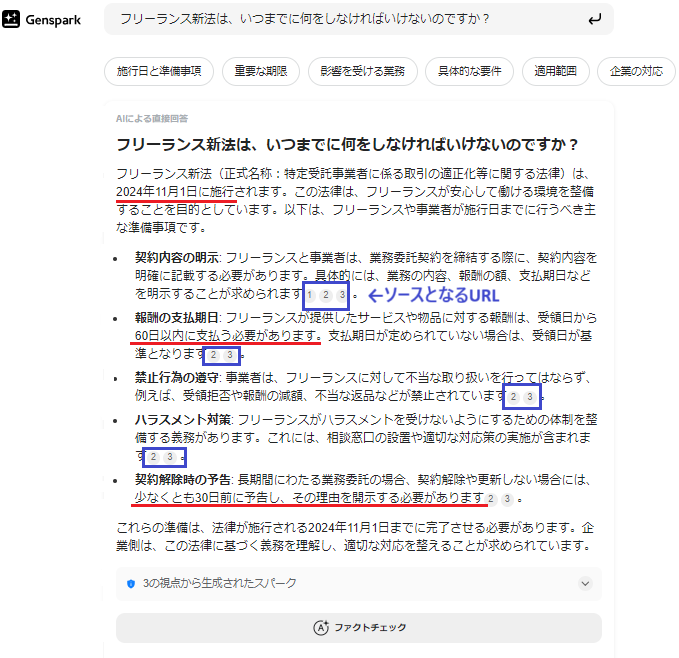Open source citation 3 in 契約内容の明示 bullet
Image resolution: width=679 pixels, height=658 pixels.
tap(341, 295)
